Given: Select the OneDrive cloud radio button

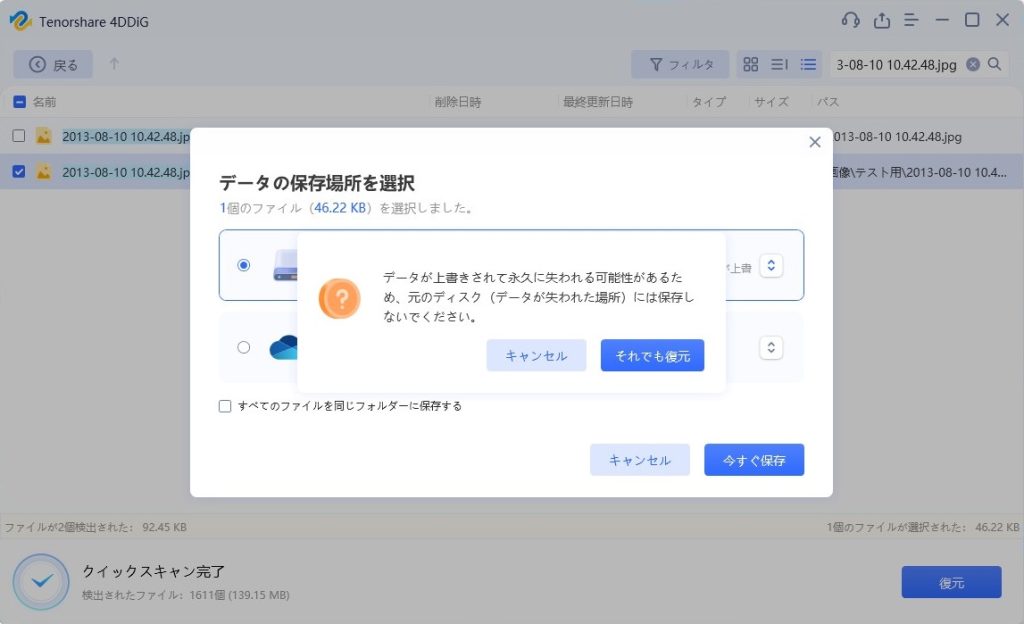Looking at the screenshot, I should point(244,347).
